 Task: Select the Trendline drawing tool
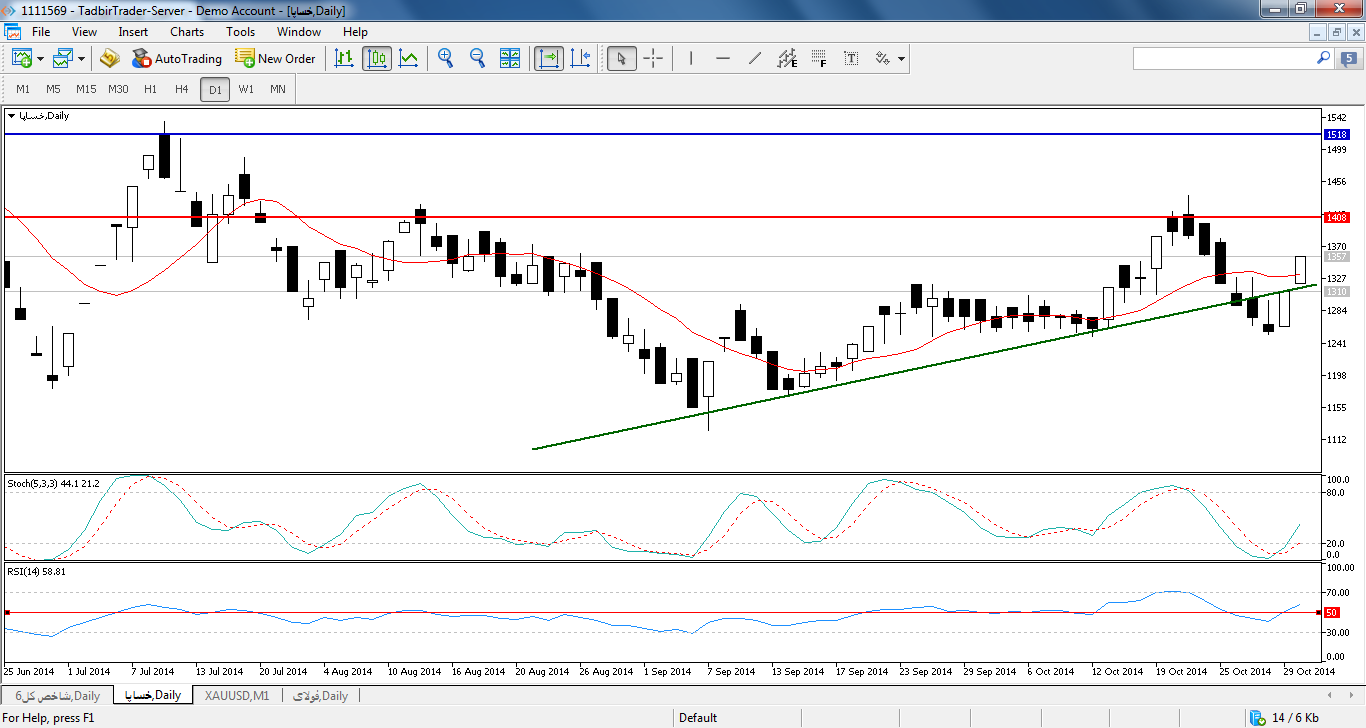[755, 58]
